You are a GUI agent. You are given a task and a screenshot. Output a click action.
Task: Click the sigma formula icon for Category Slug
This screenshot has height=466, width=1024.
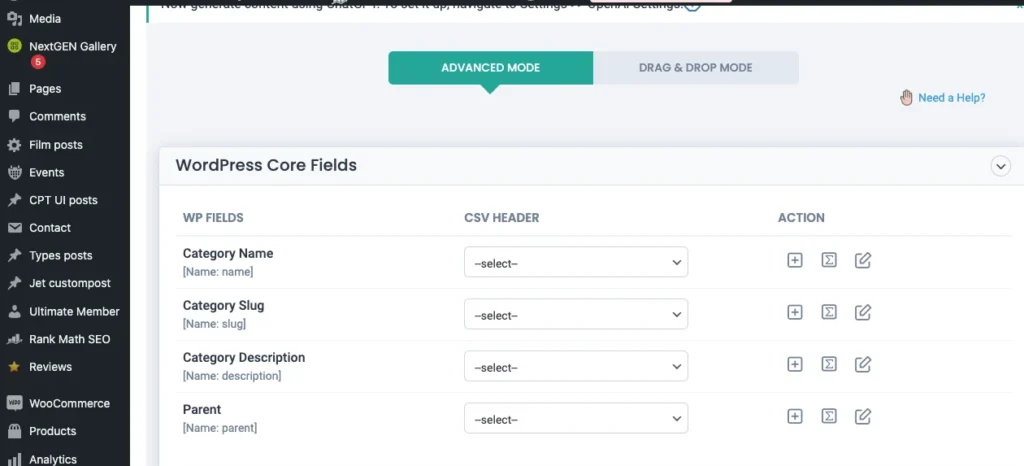[829, 313]
